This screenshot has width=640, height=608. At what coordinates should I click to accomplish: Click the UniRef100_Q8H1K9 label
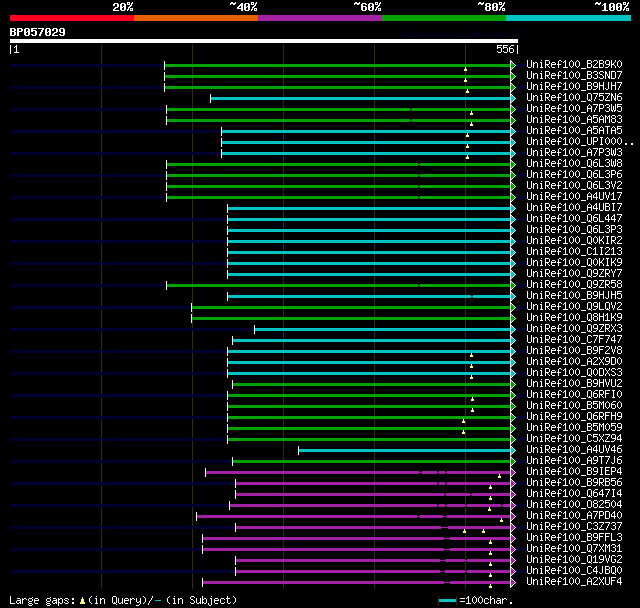(x=574, y=318)
